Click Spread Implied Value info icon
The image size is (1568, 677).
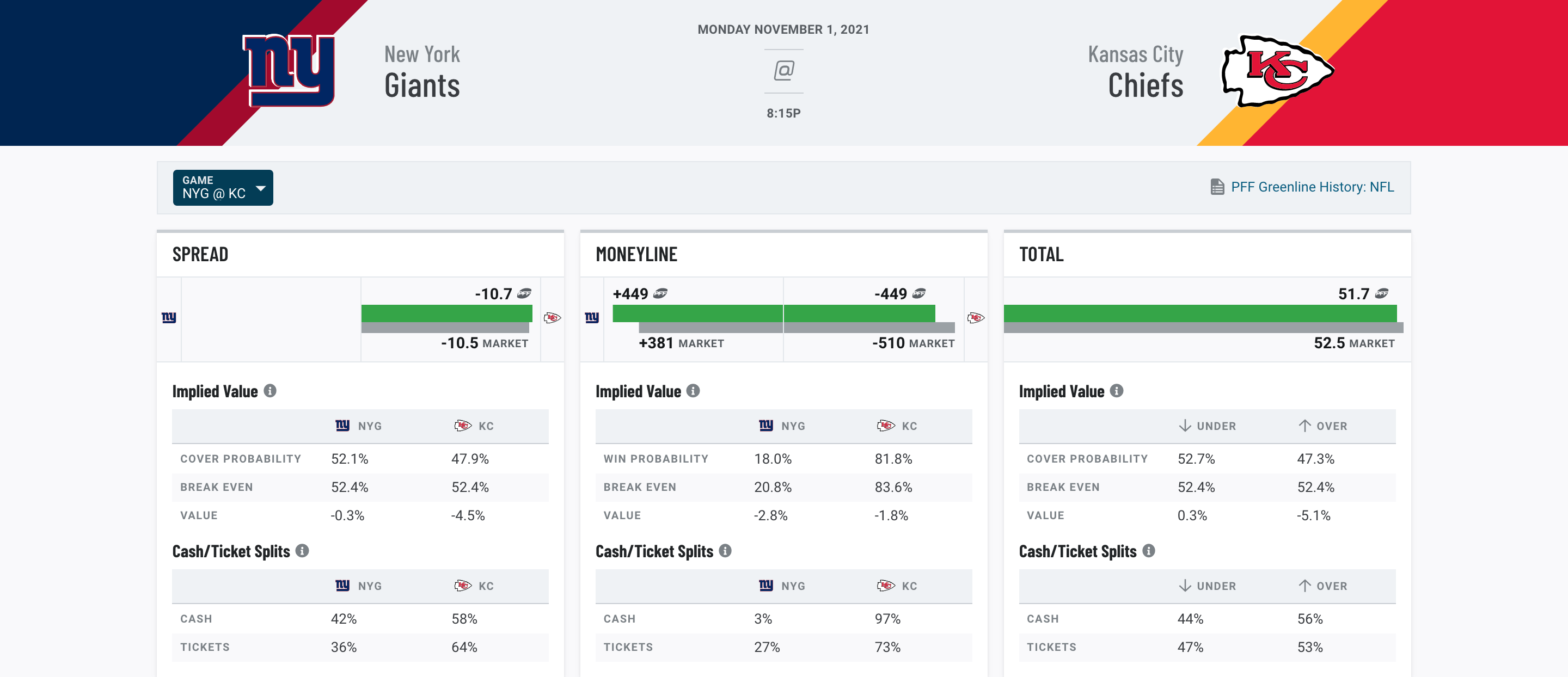pos(269,391)
